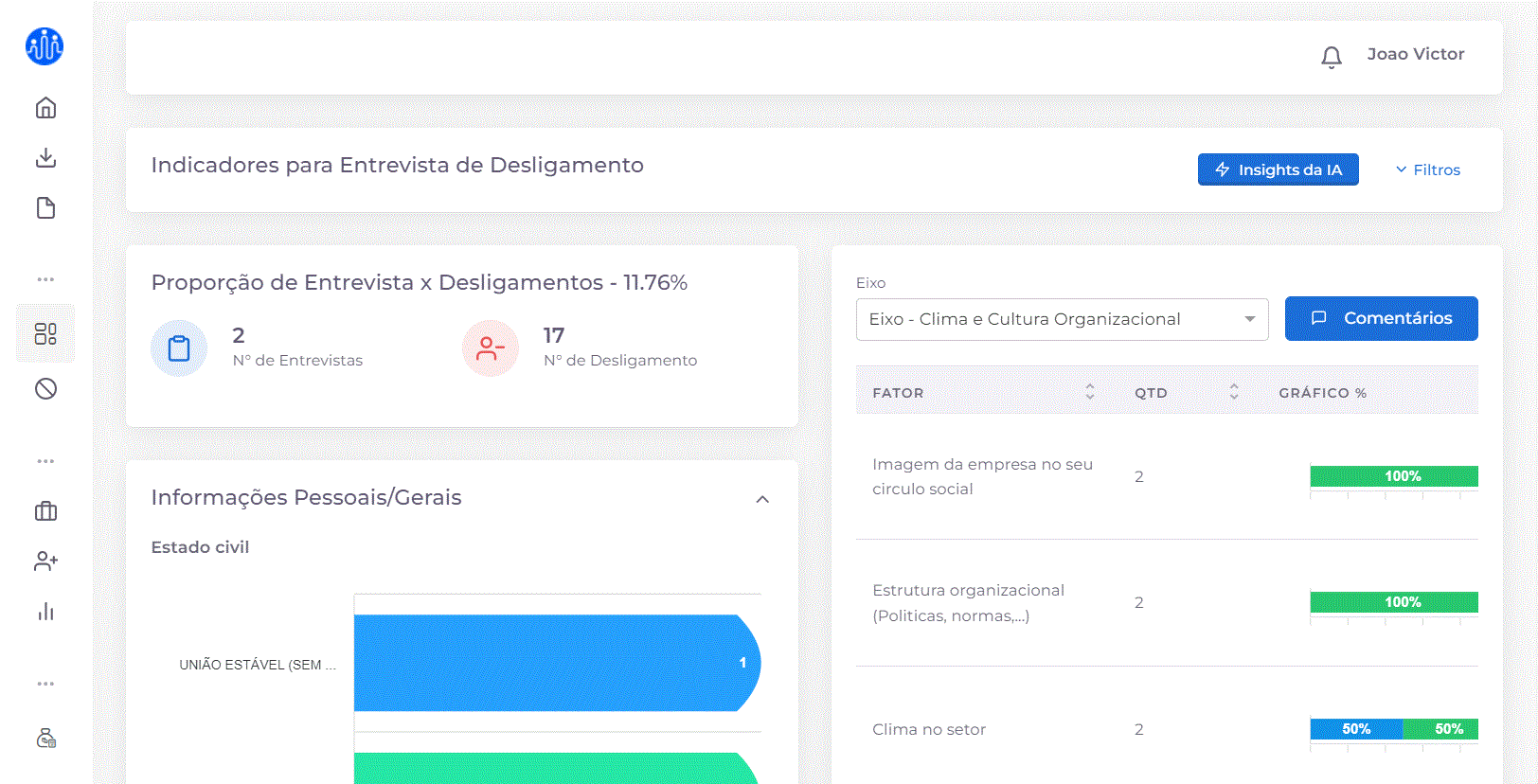Click the Nº de Desligamento label
This screenshot has width=1538, height=784.
(619, 360)
